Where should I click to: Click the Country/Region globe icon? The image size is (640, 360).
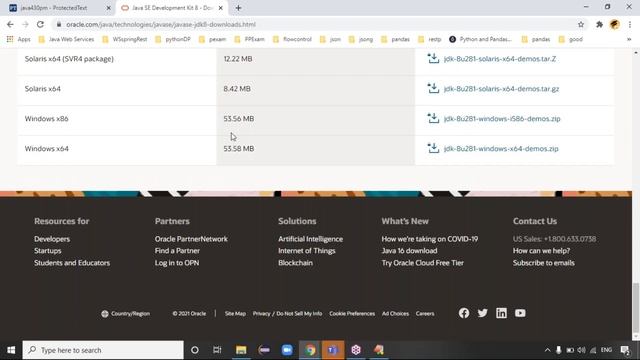click(x=104, y=313)
